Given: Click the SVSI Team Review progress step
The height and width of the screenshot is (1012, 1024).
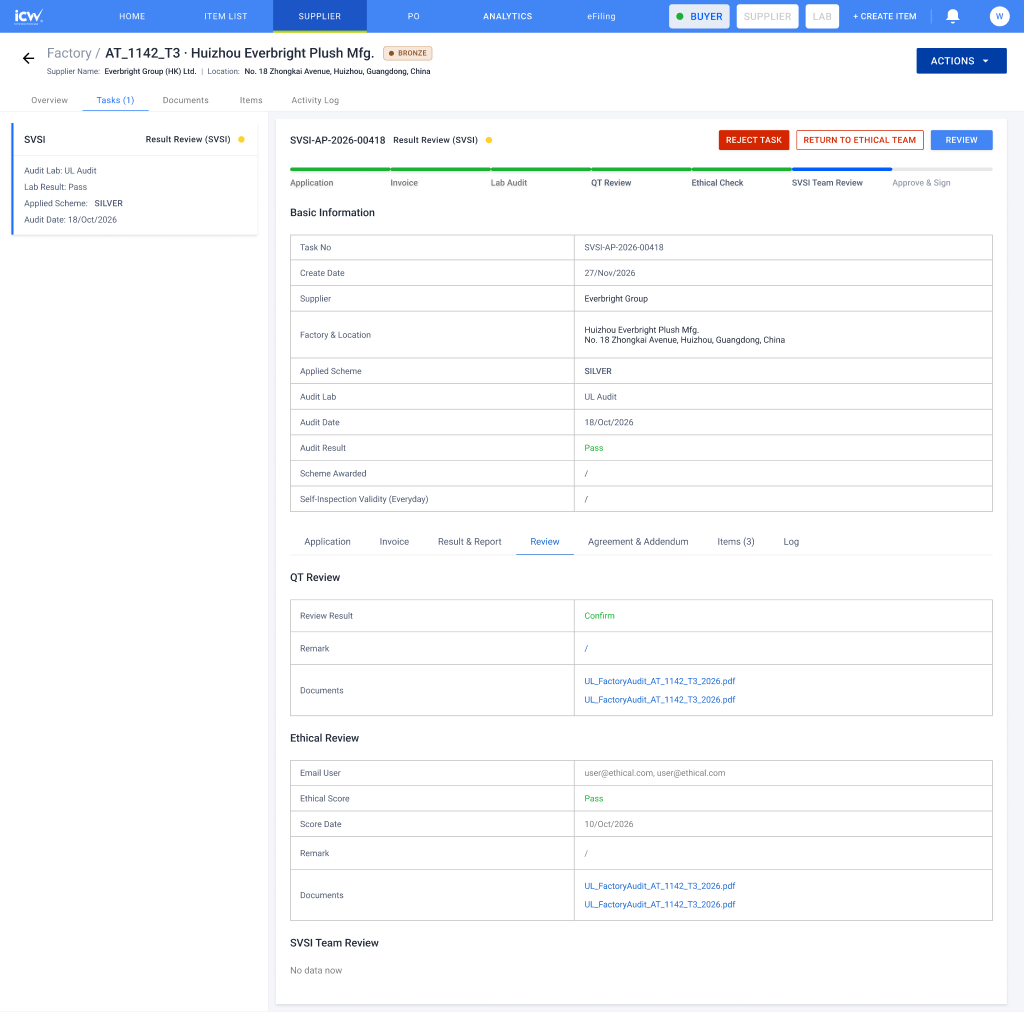Looking at the screenshot, I should [827, 183].
